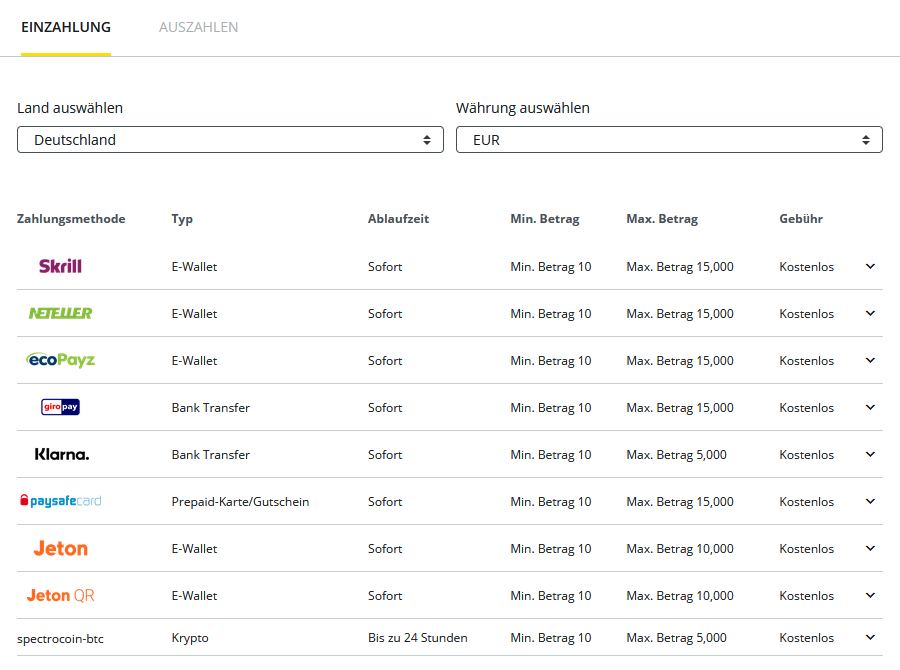Click Bank Transfer in giropay row

[211, 408]
